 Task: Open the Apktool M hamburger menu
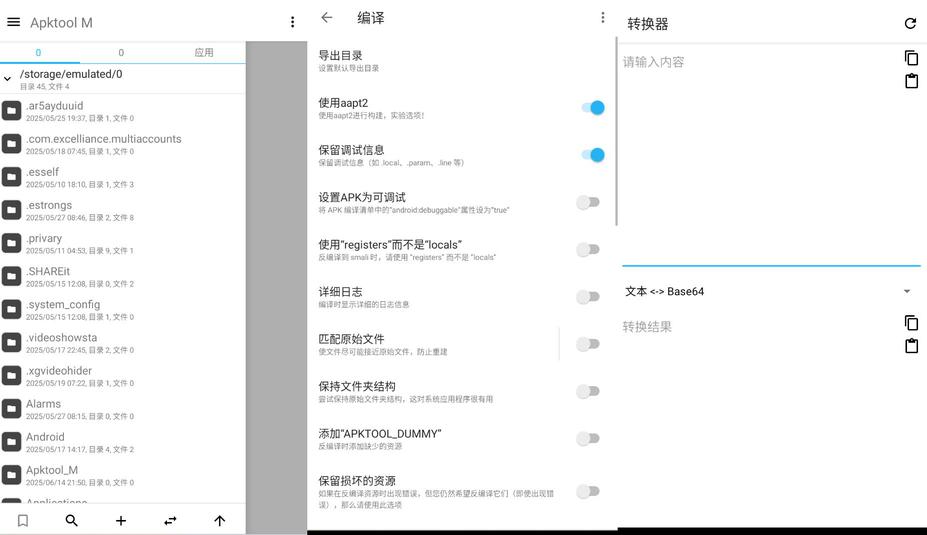point(14,22)
